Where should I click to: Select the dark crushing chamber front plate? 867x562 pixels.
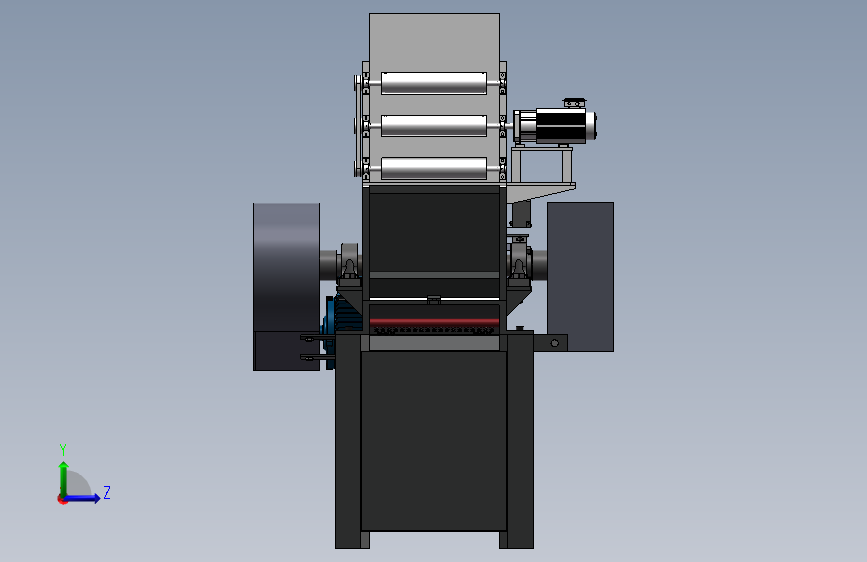434,232
